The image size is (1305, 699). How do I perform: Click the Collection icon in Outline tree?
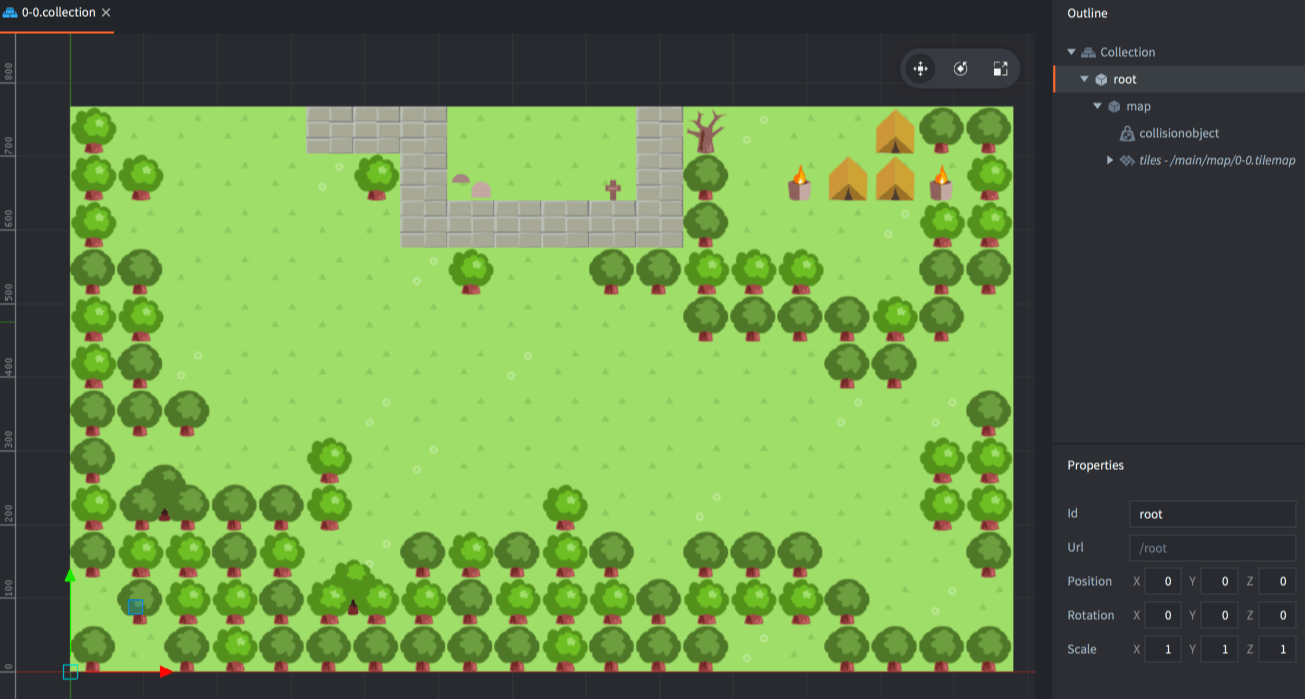click(x=1088, y=52)
